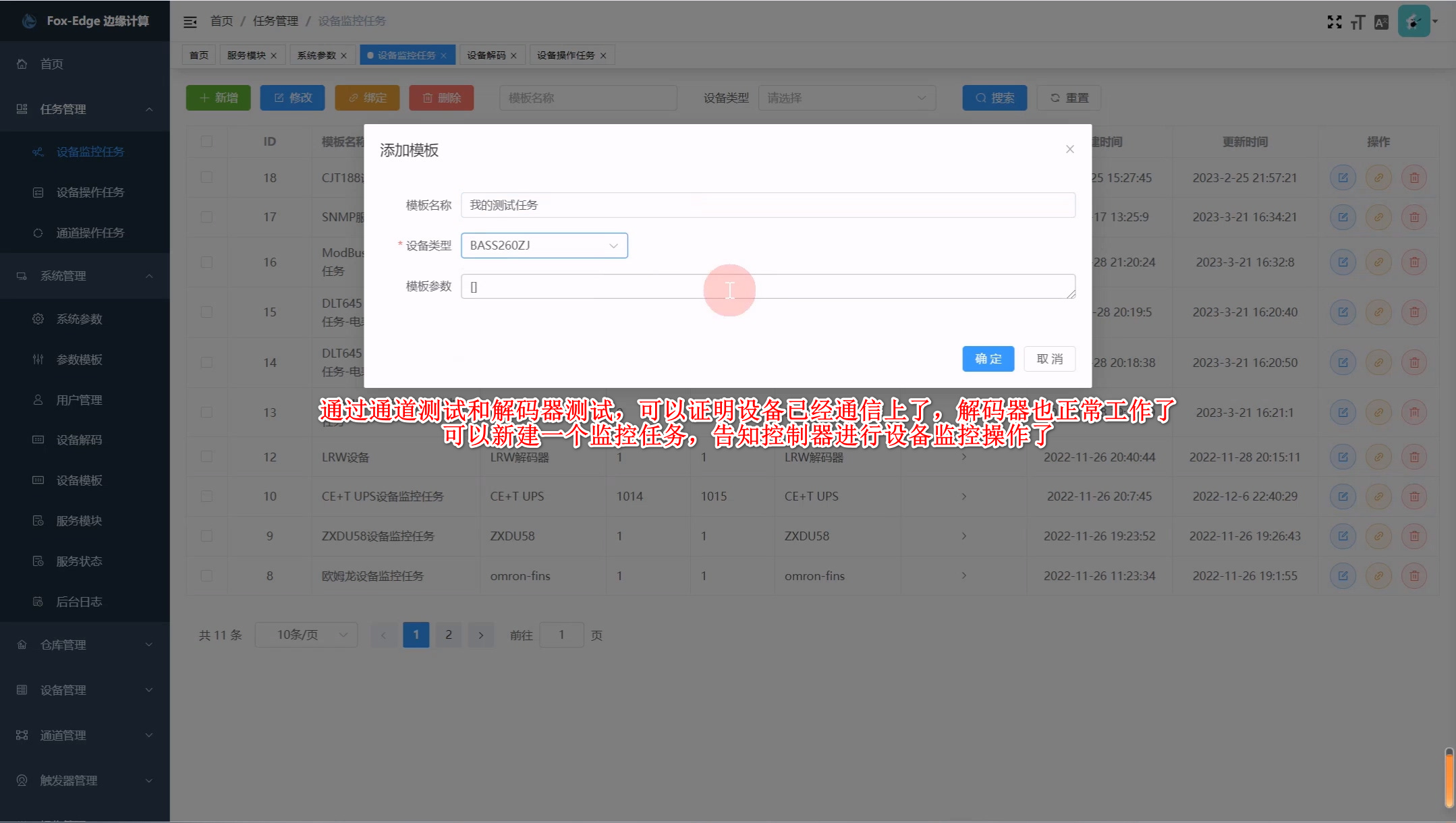Click bind link icon for row ID 16

click(1378, 262)
